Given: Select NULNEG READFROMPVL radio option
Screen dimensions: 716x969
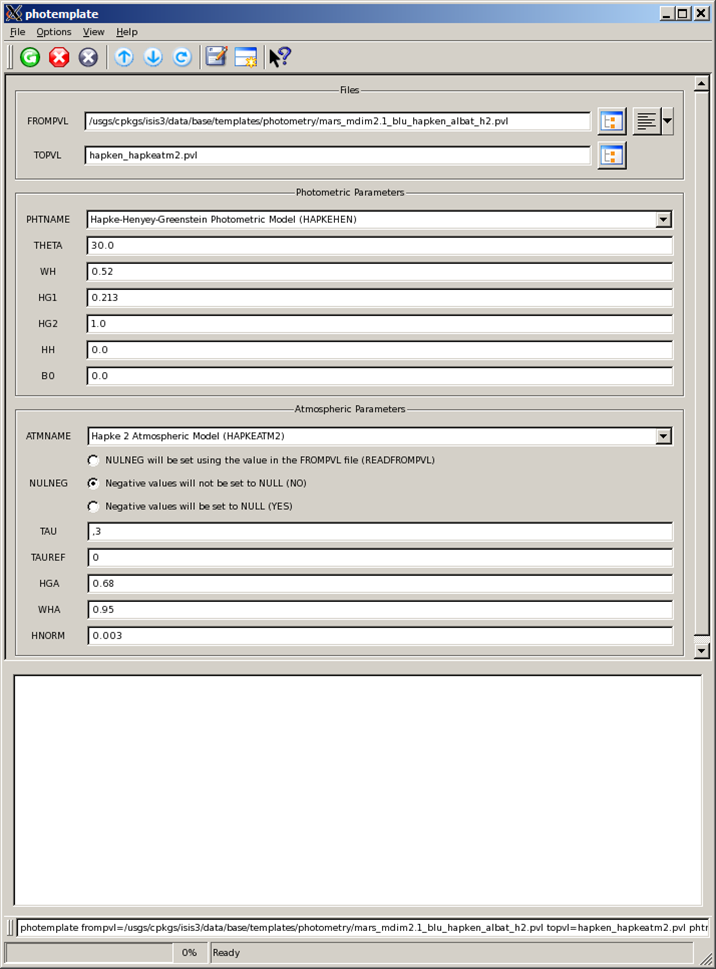Looking at the screenshot, I should click(94, 460).
